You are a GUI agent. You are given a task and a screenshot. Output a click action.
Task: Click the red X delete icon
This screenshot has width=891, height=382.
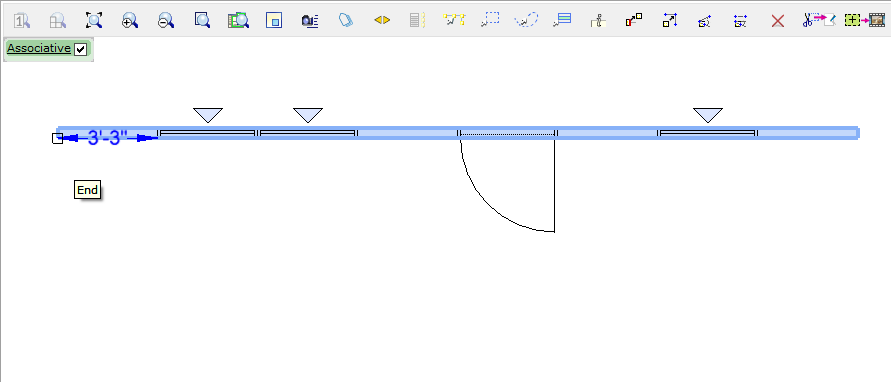tap(777, 21)
